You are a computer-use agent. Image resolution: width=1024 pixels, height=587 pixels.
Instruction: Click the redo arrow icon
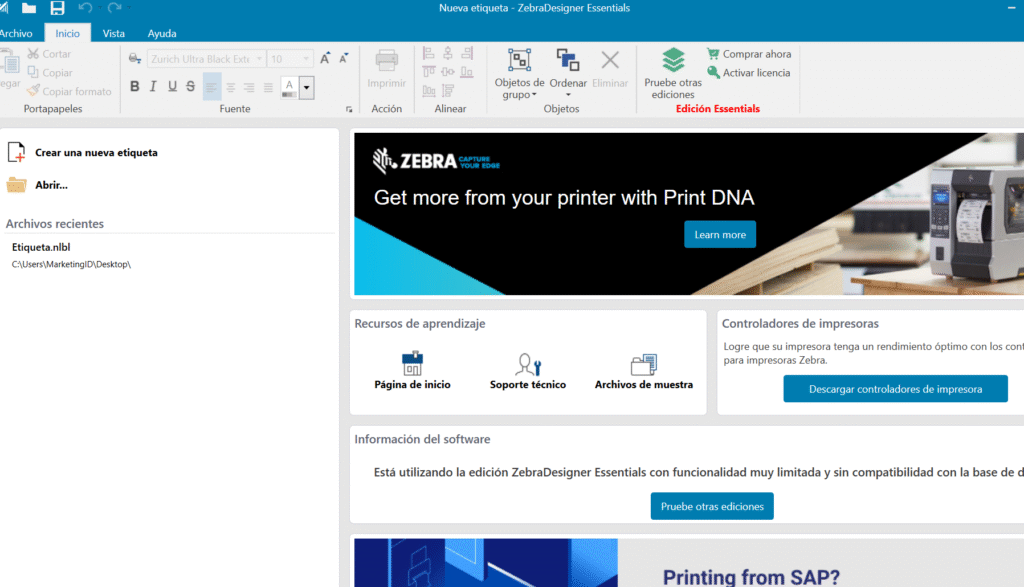click(114, 8)
